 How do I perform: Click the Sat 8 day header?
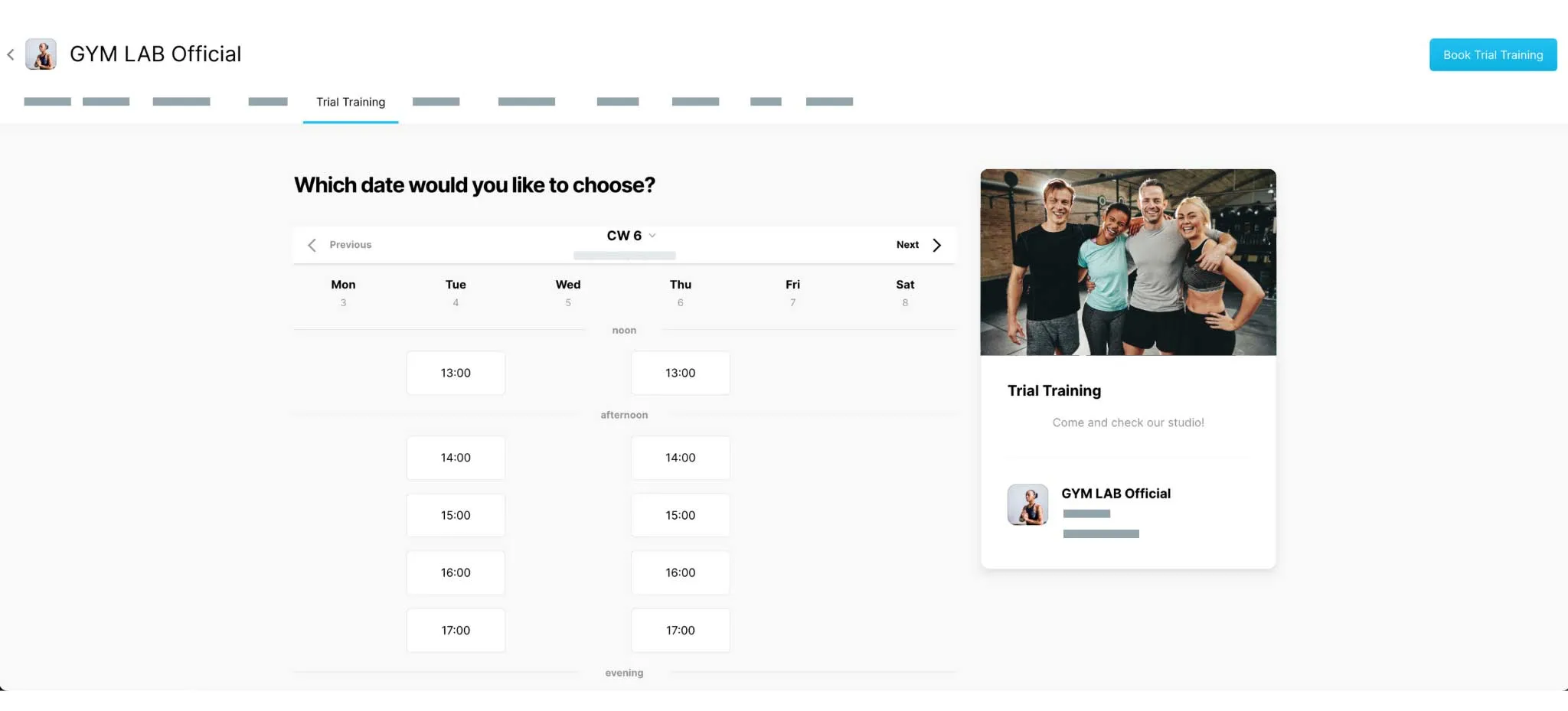pos(905,292)
